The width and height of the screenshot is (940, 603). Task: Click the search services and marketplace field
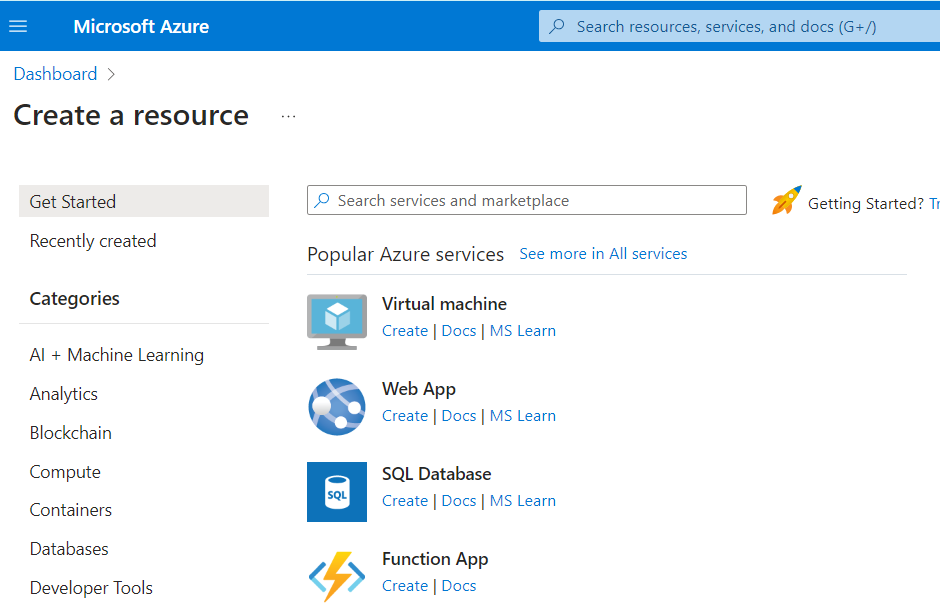527,200
